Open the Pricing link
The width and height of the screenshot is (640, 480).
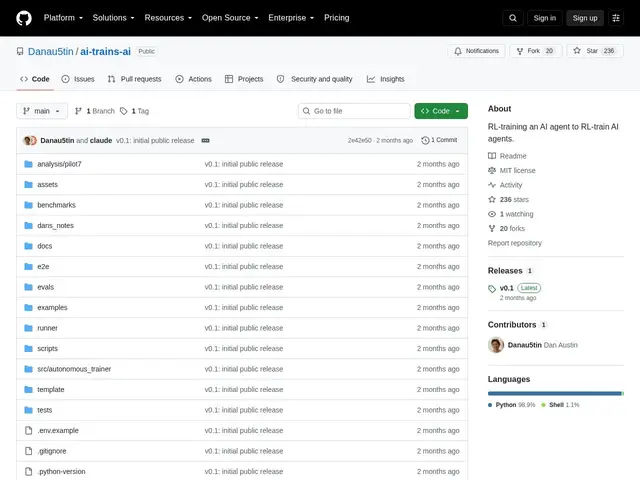[336, 18]
